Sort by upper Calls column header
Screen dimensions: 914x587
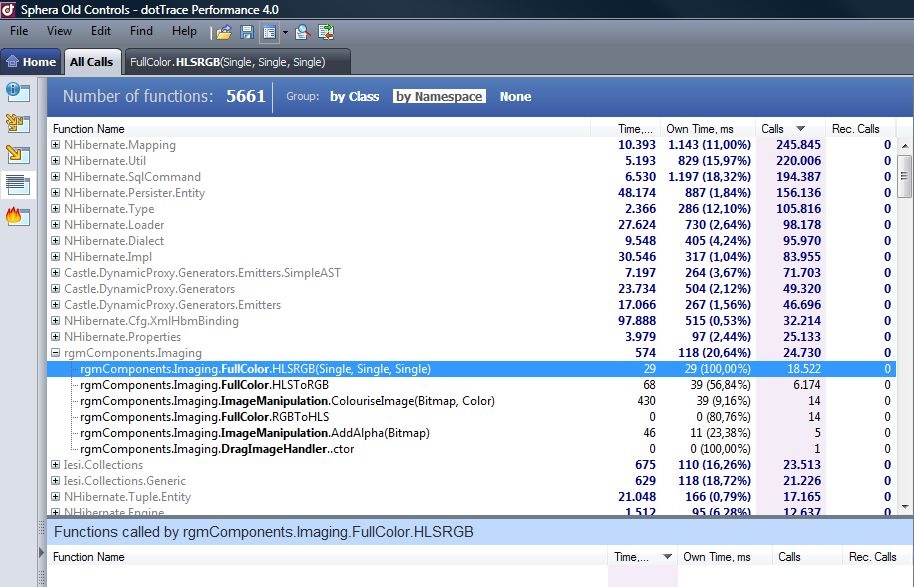tap(790, 129)
